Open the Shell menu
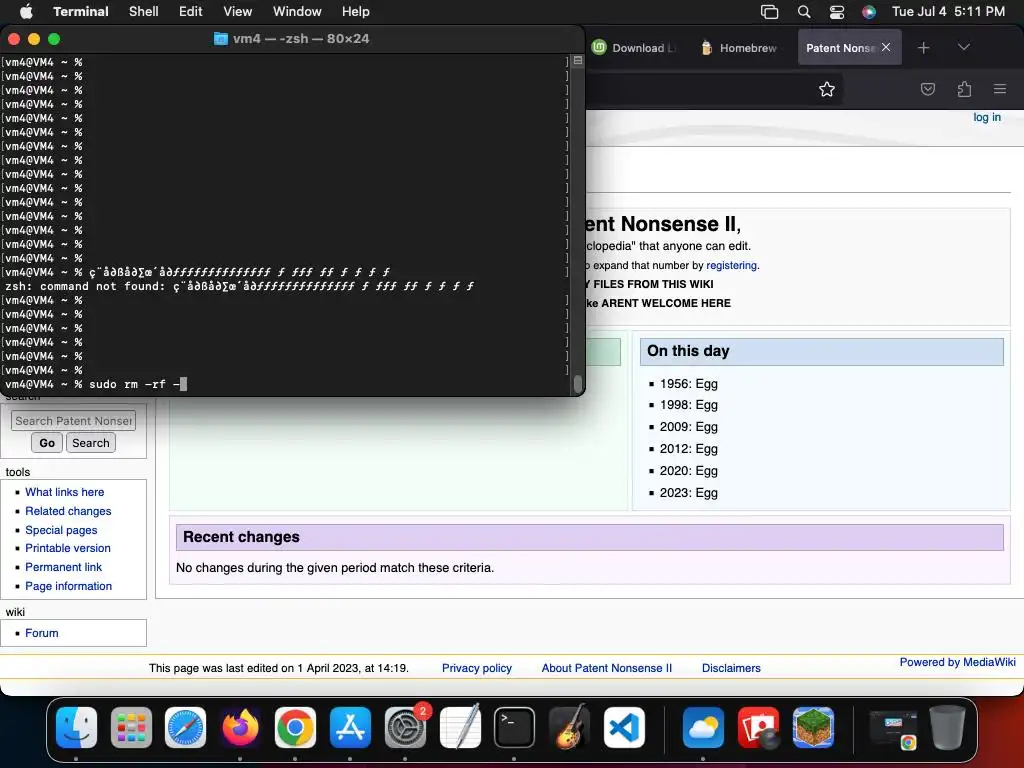The width and height of the screenshot is (1024, 768). (144, 11)
